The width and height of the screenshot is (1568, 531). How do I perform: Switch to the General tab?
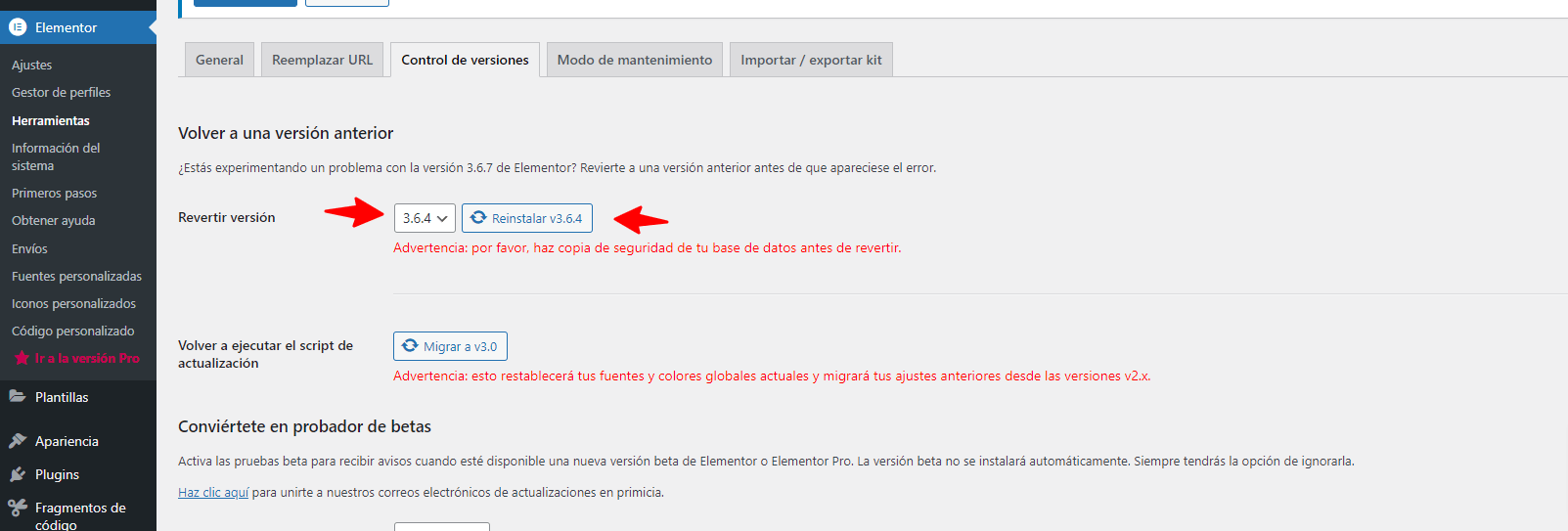tap(219, 60)
